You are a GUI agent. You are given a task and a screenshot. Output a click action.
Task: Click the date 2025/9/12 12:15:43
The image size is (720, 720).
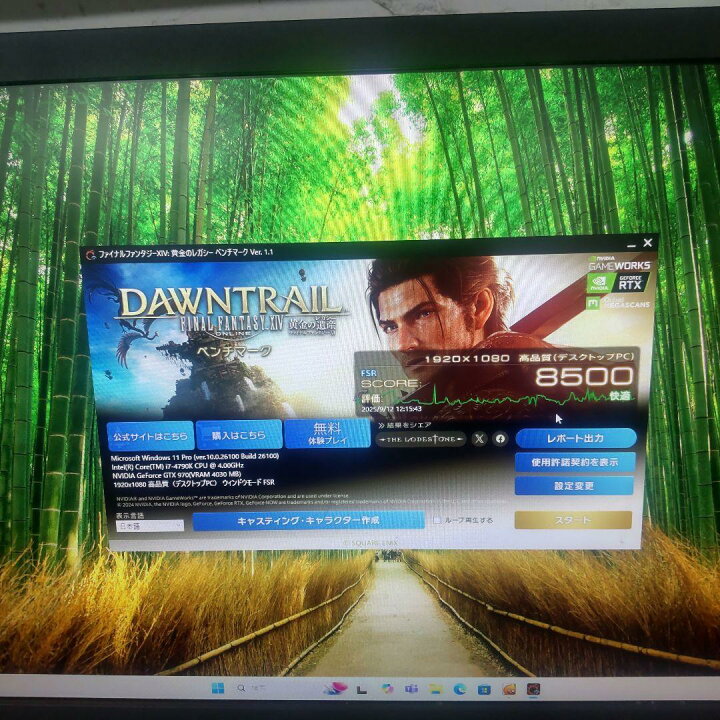point(391,409)
